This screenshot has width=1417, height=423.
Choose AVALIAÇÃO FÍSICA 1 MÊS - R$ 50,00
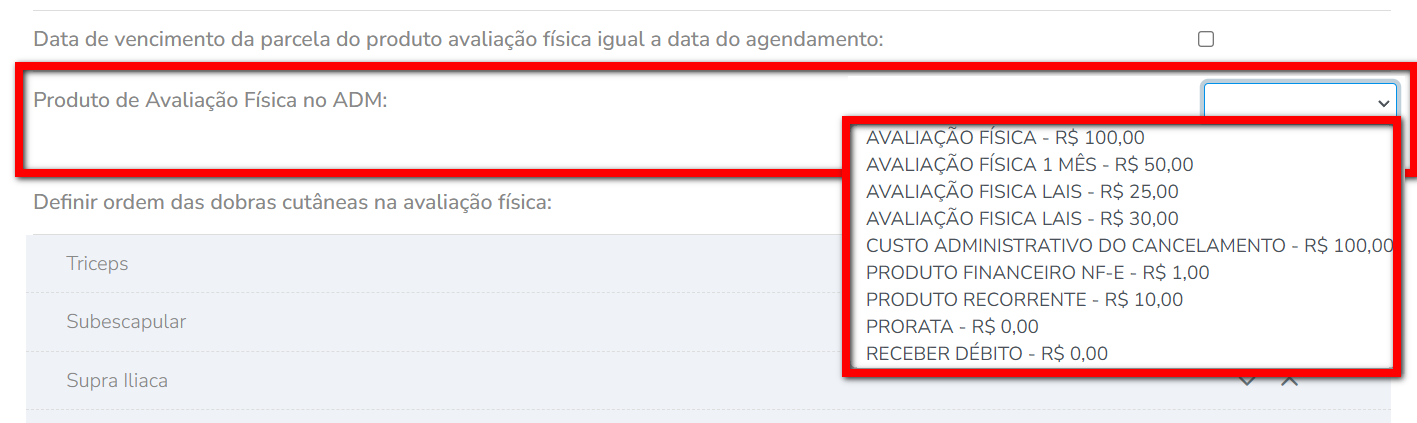(1029, 165)
